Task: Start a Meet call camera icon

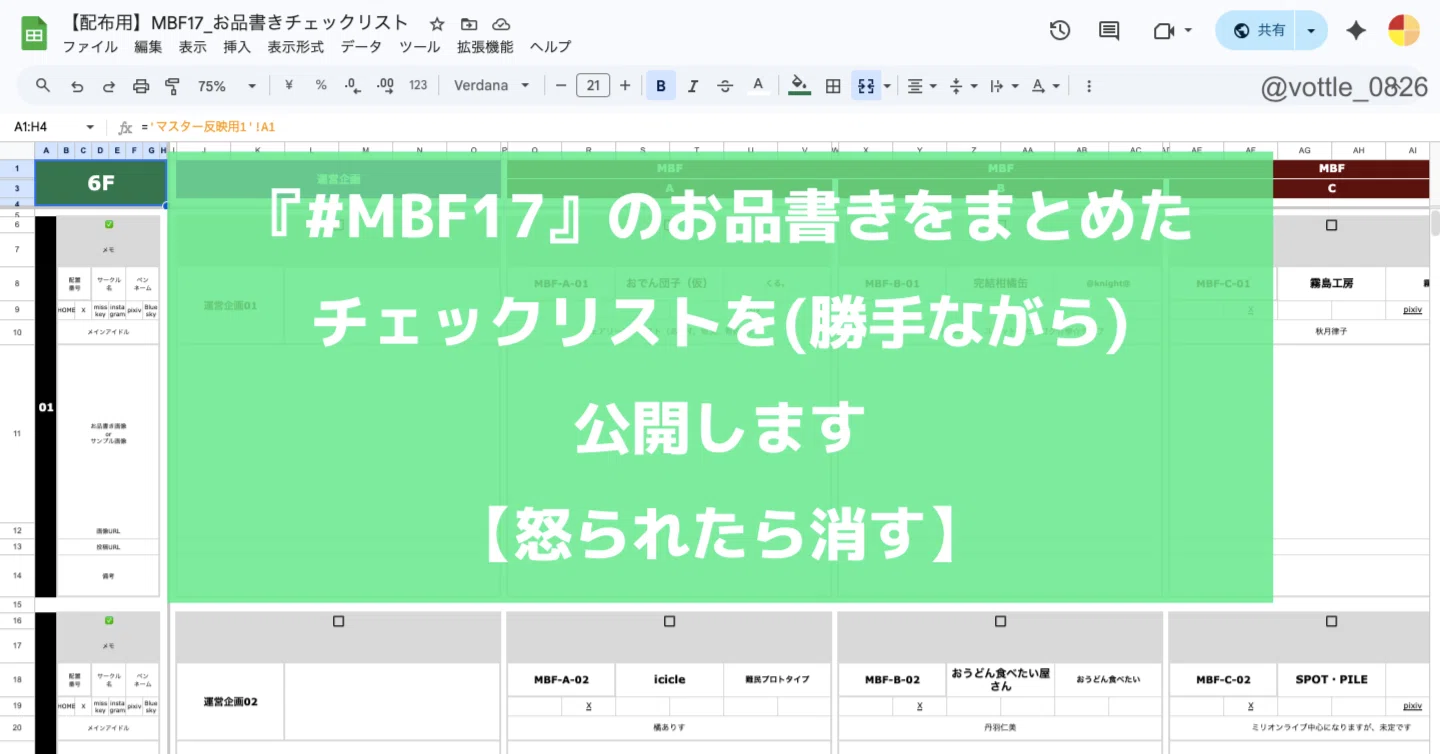Action: point(1163,31)
